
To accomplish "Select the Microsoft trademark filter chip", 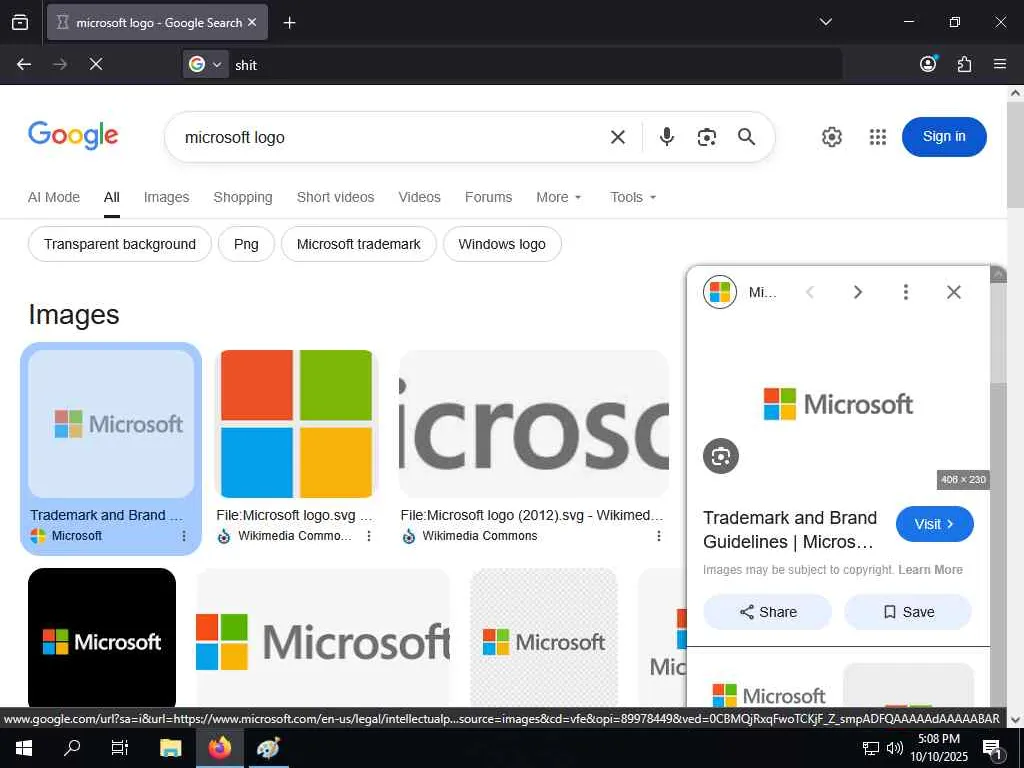I will click(359, 244).
